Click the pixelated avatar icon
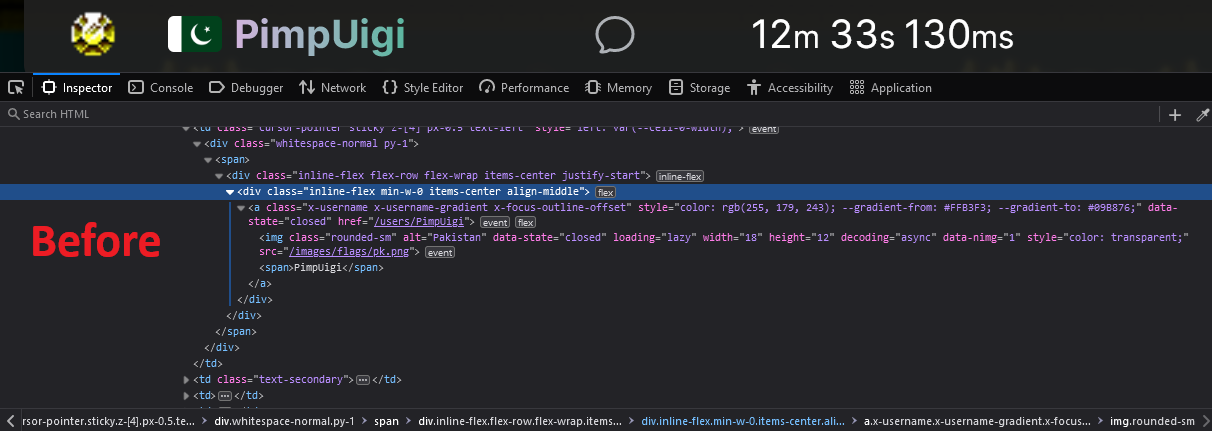Image resolution: width=1212 pixels, height=431 pixels. pyautogui.click(x=94, y=36)
